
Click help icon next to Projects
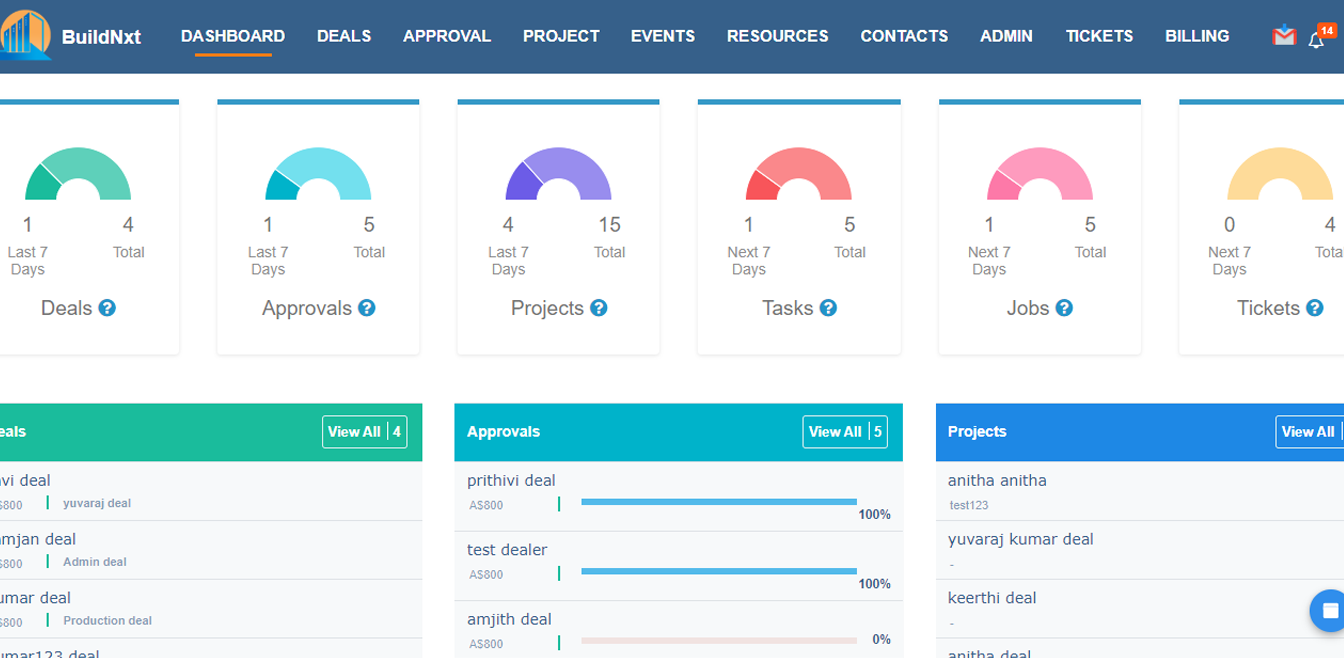[x=599, y=308]
